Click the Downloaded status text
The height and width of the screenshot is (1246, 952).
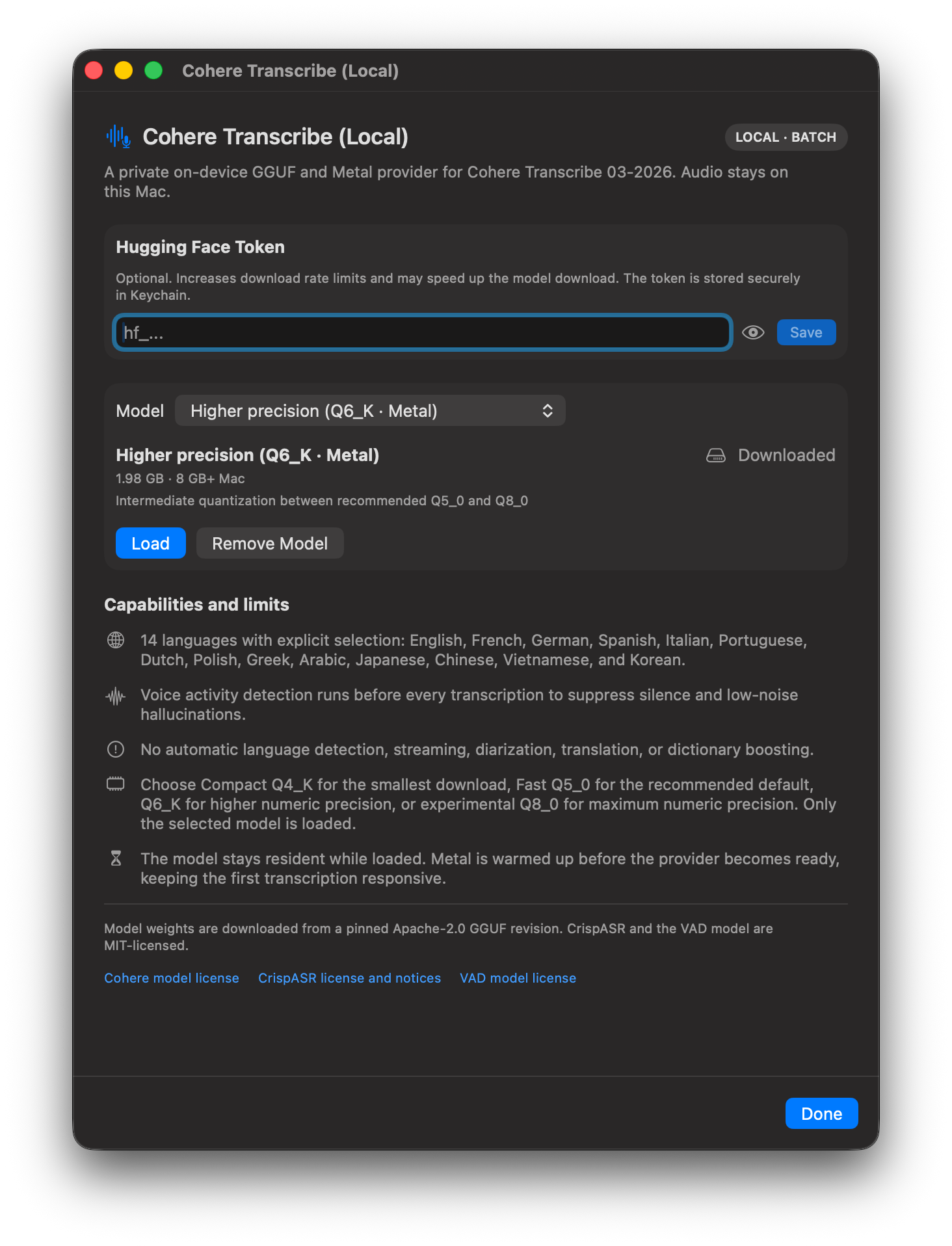(x=786, y=455)
